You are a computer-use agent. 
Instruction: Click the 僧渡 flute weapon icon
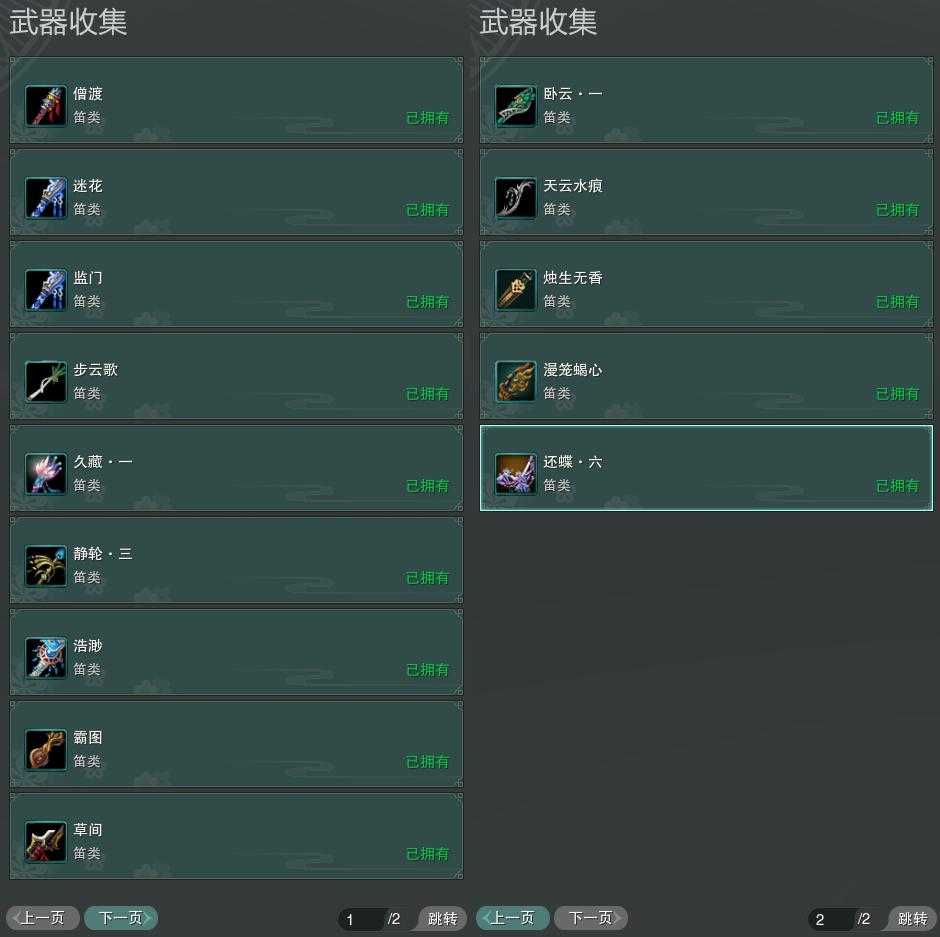tap(46, 106)
